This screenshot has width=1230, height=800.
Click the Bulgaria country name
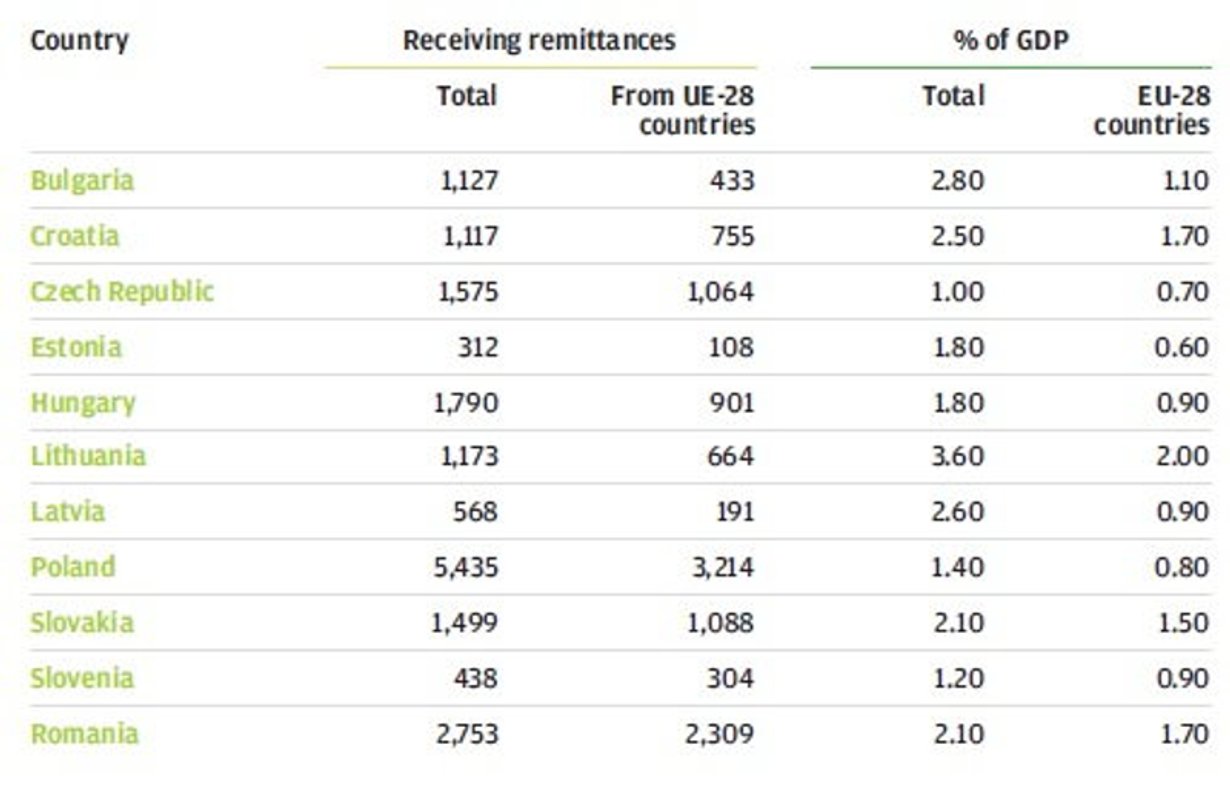point(82,181)
